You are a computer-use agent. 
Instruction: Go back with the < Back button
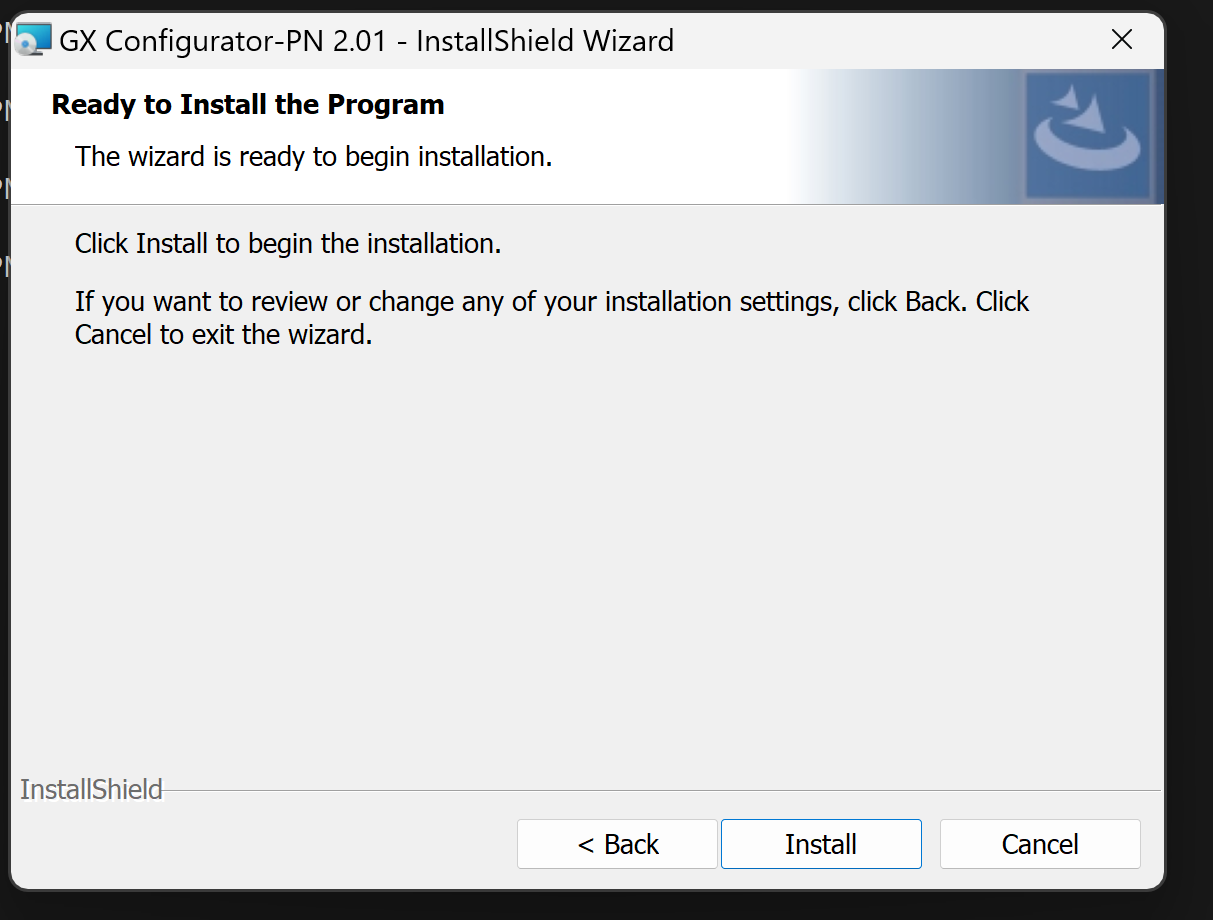pyautogui.click(x=617, y=844)
